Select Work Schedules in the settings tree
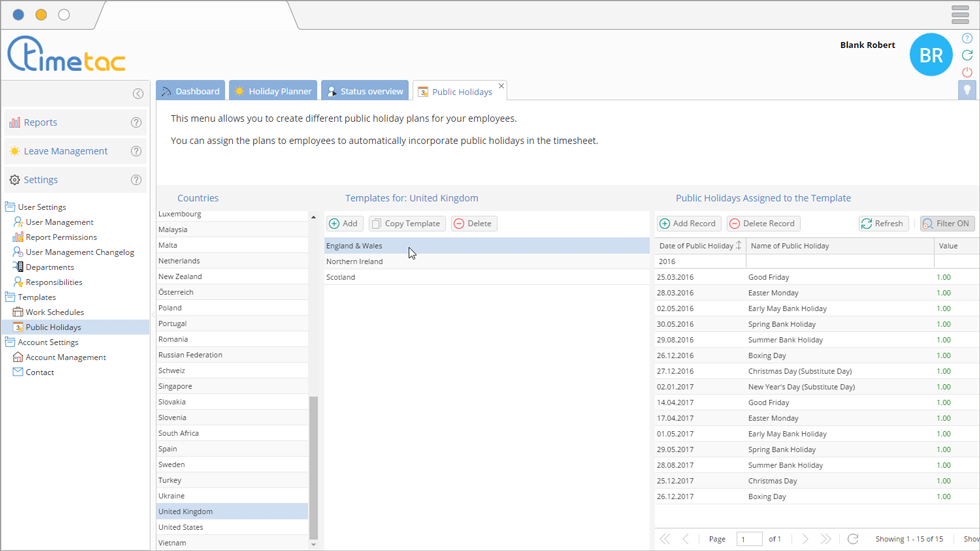This screenshot has width=980, height=551. coord(54,312)
